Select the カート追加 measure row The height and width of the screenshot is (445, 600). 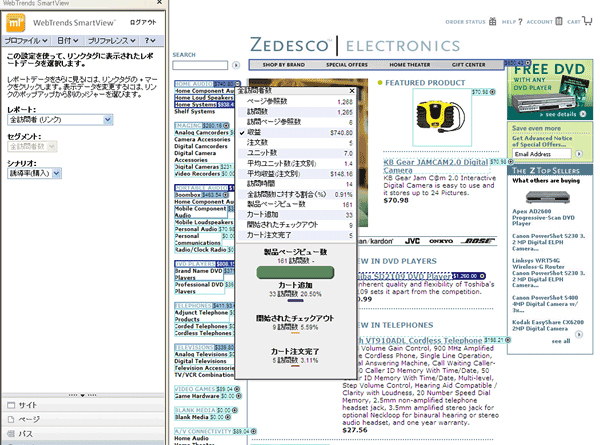tap(296, 215)
